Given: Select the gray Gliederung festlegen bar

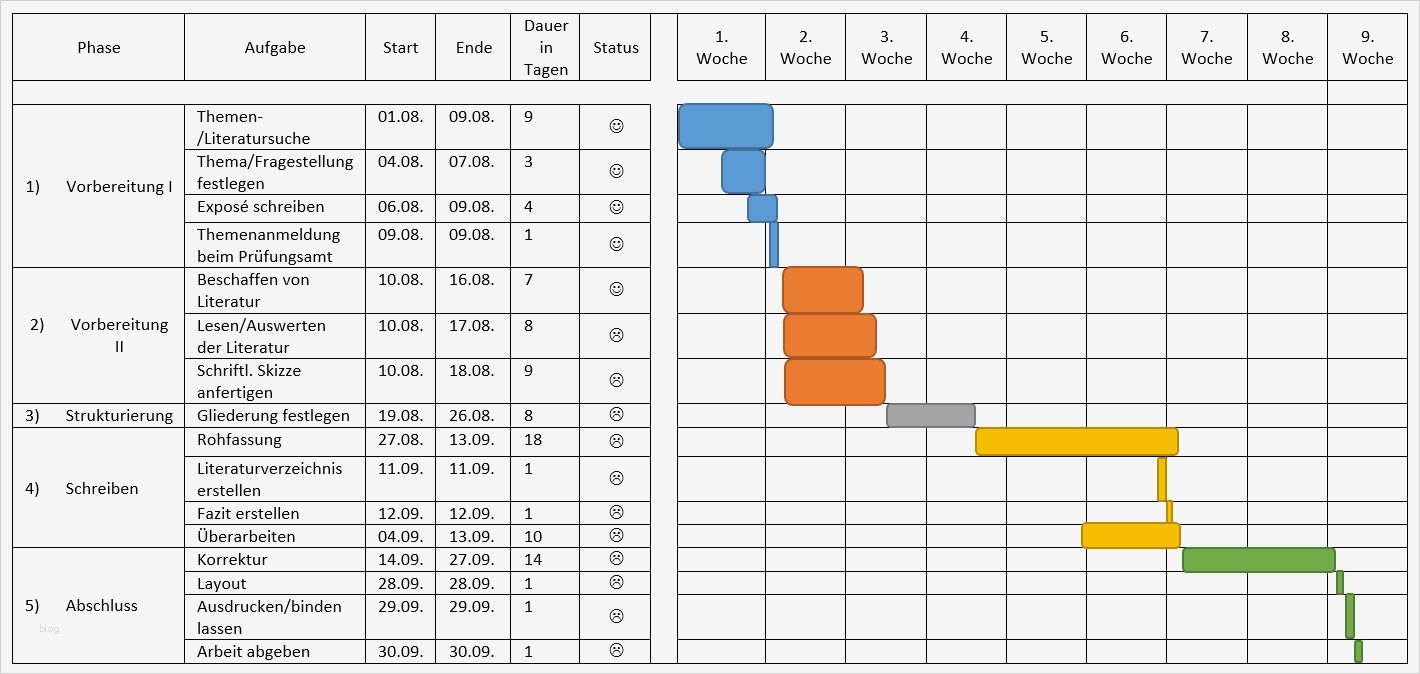Looking at the screenshot, I should click(930, 416).
